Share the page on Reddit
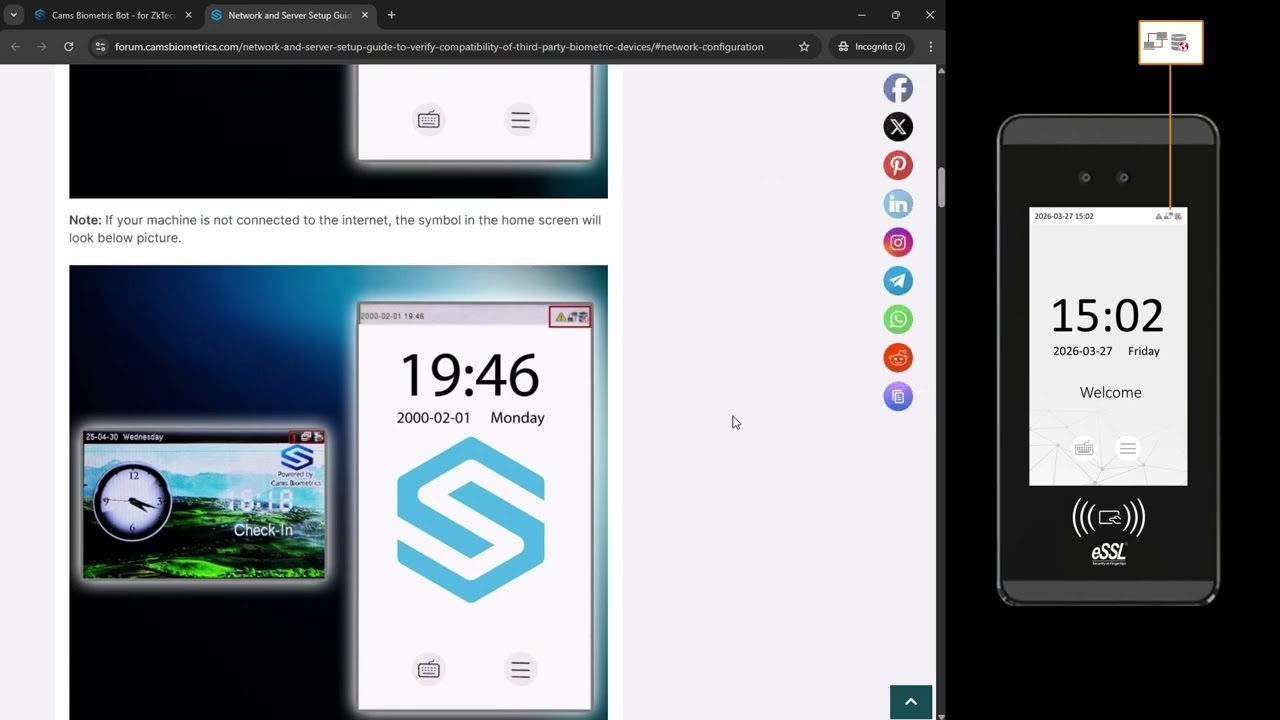This screenshot has height=720, width=1280. click(898, 358)
